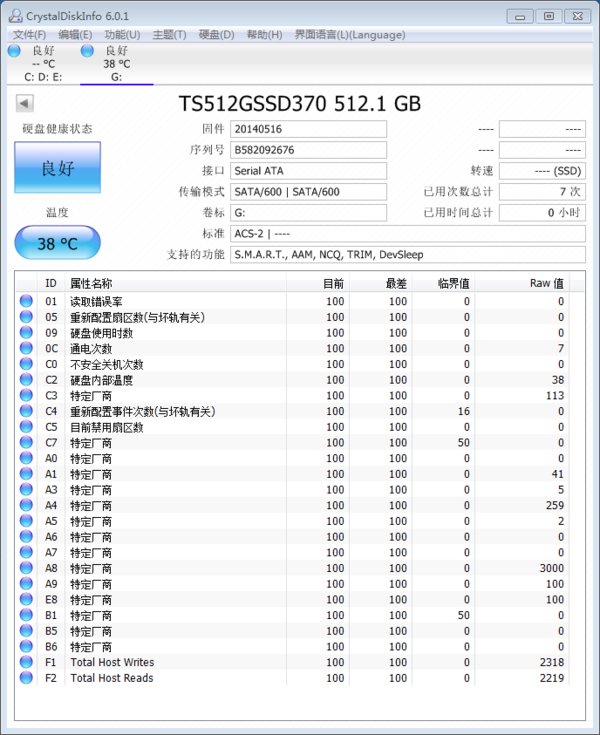Sort by the 最差 column header
The image size is (600, 735).
coord(381,283)
